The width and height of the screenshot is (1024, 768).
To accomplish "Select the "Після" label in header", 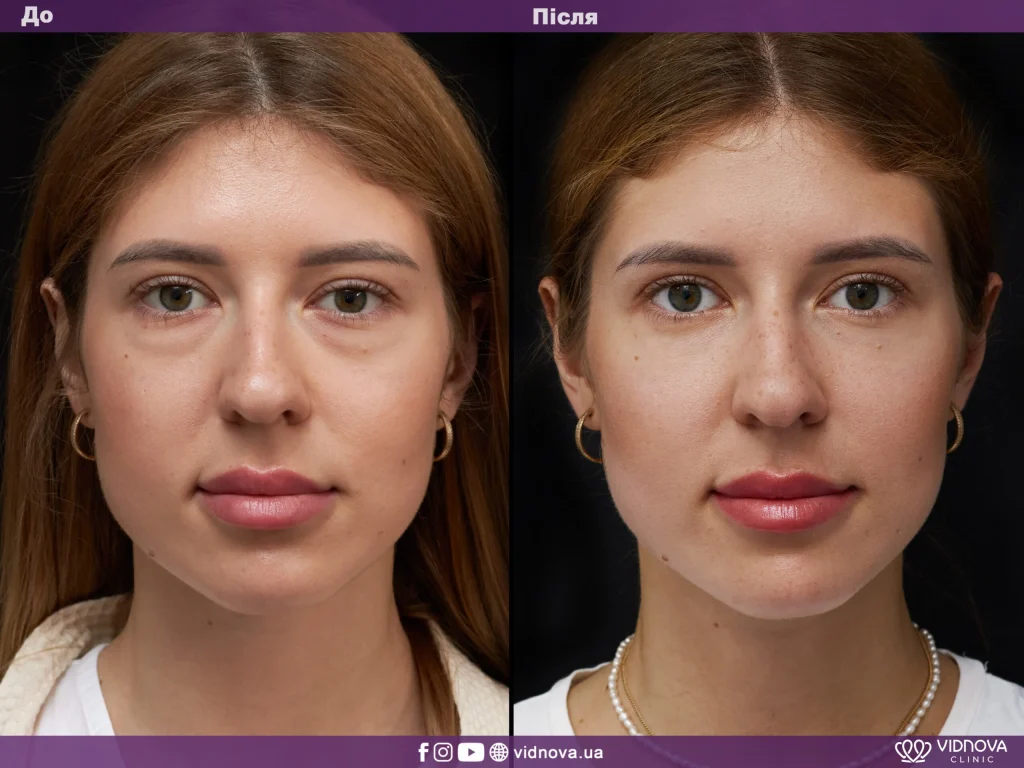I will 565,16.
